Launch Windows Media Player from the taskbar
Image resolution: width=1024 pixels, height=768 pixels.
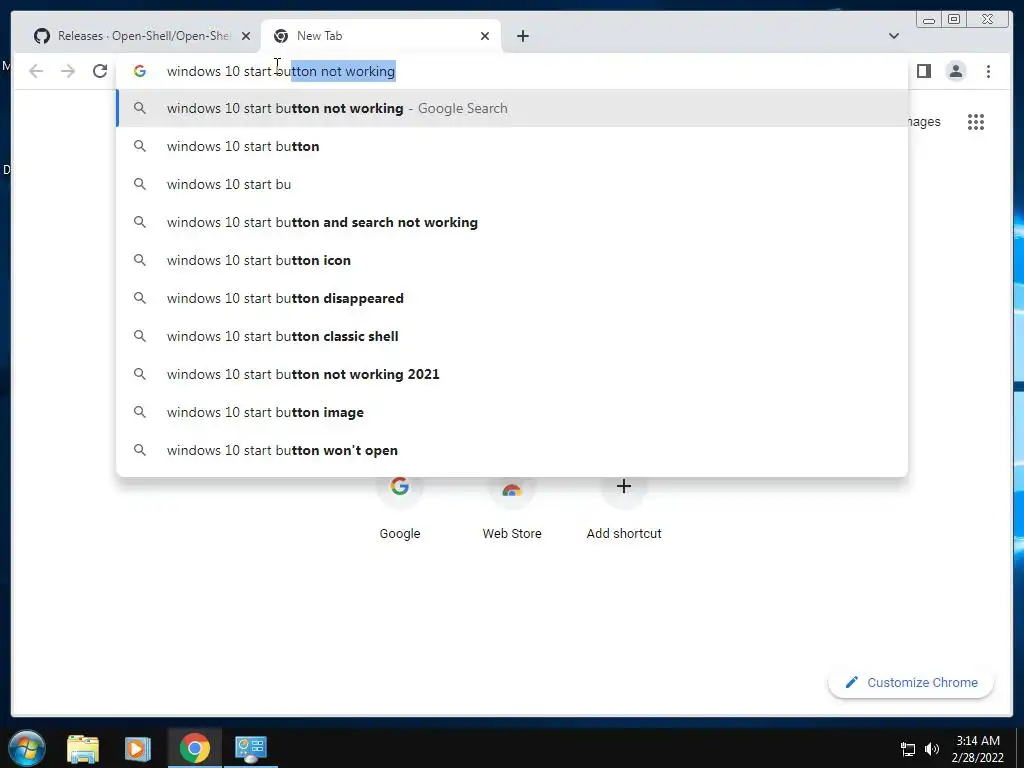click(138, 748)
